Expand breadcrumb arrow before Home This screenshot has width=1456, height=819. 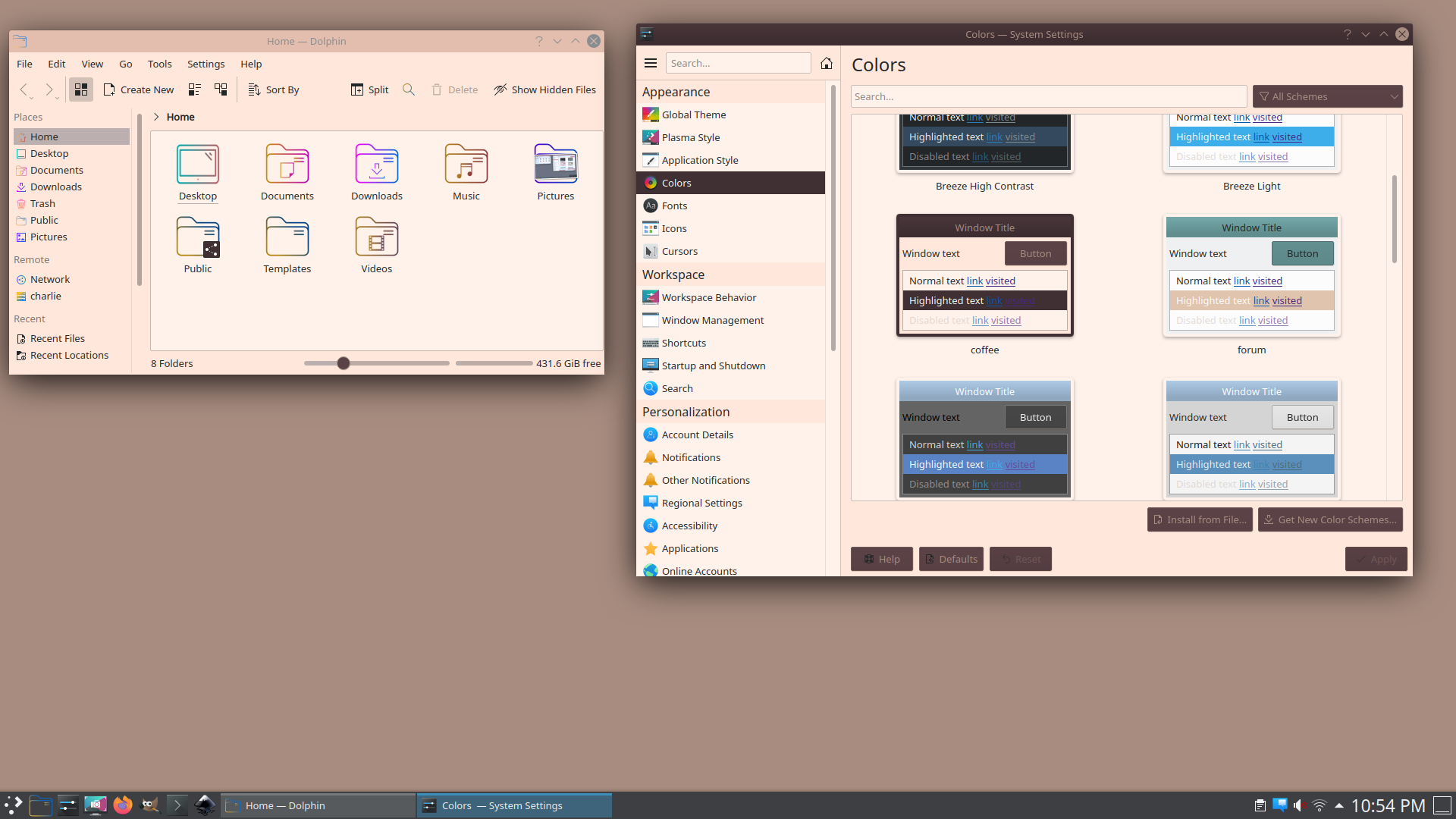click(156, 117)
